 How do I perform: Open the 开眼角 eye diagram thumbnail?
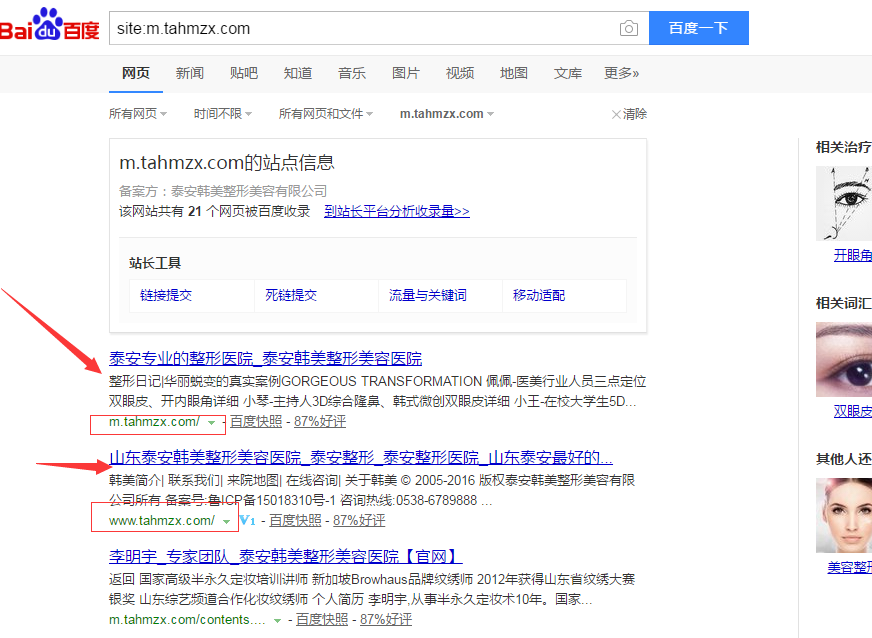[x=843, y=205]
